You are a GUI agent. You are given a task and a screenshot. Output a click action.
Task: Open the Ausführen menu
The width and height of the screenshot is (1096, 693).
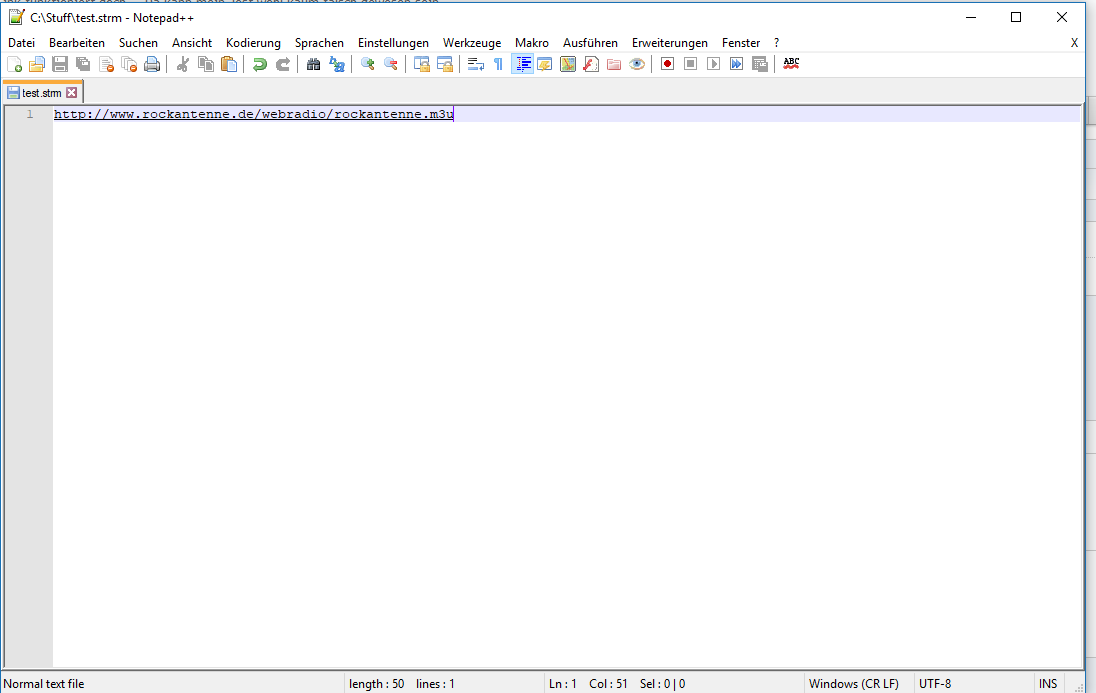(x=591, y=43)
